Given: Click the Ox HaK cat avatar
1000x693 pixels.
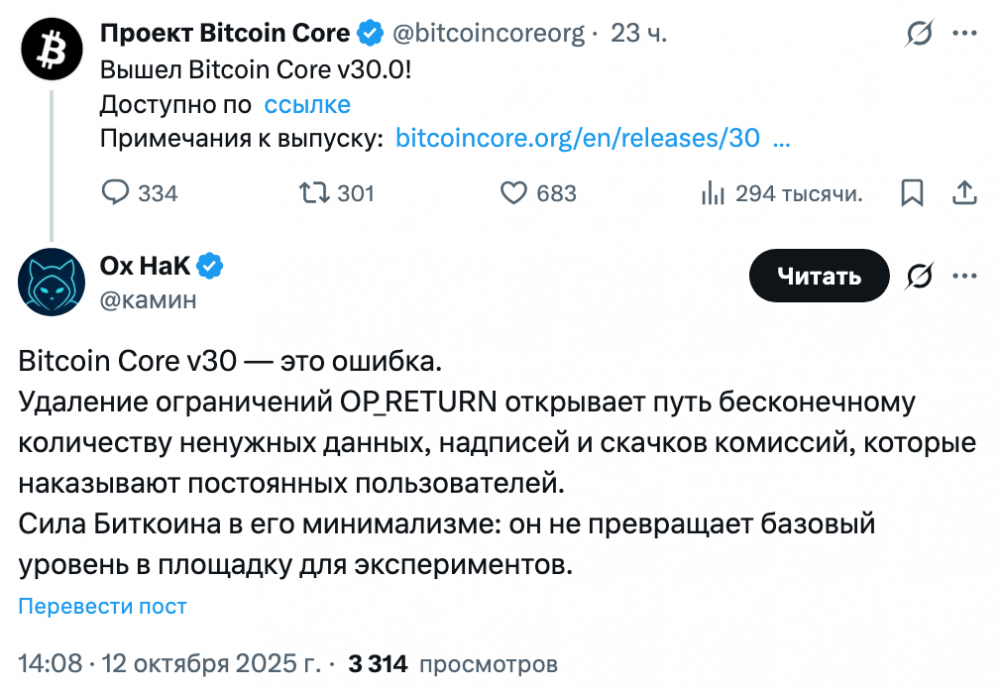Looking at the screenshot, I should click(51, 282).
